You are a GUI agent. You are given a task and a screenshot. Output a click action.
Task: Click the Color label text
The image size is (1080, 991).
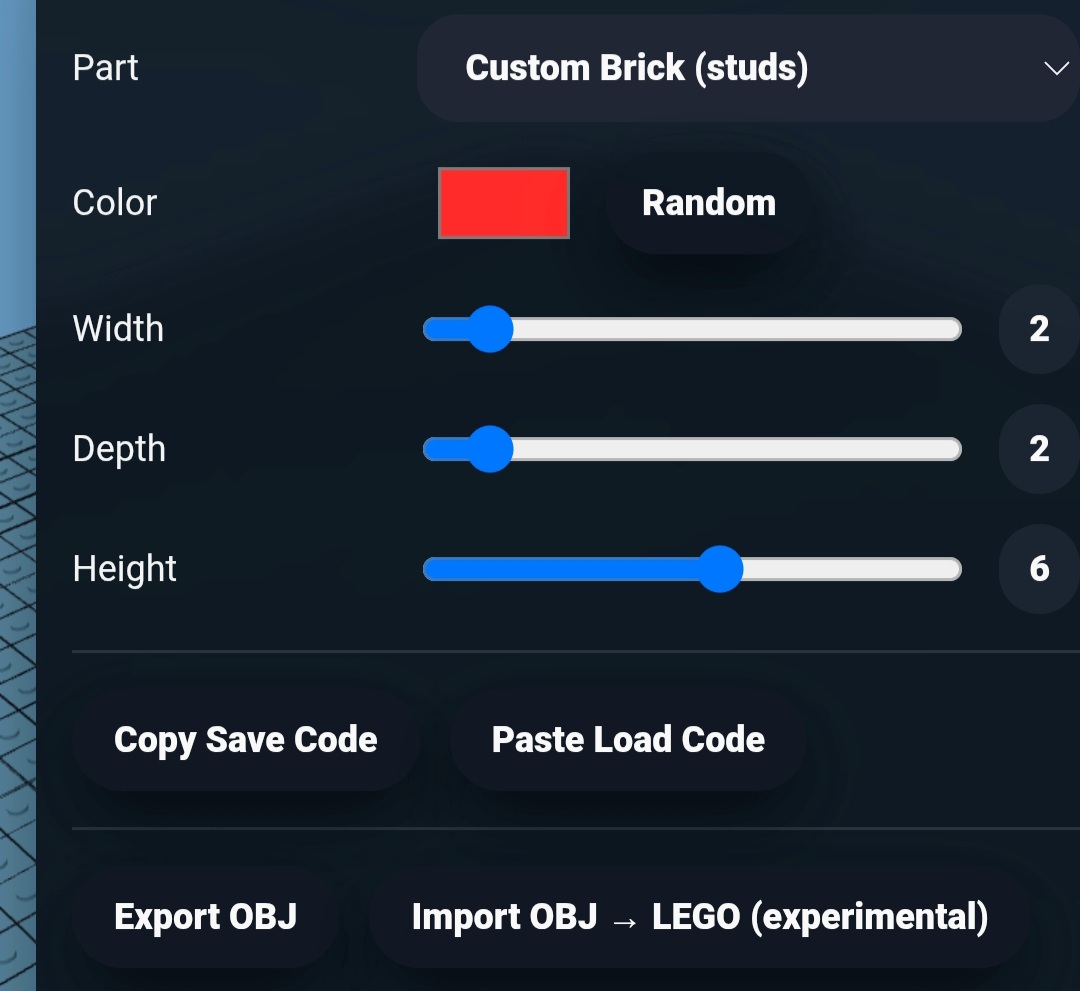[115, 203]
